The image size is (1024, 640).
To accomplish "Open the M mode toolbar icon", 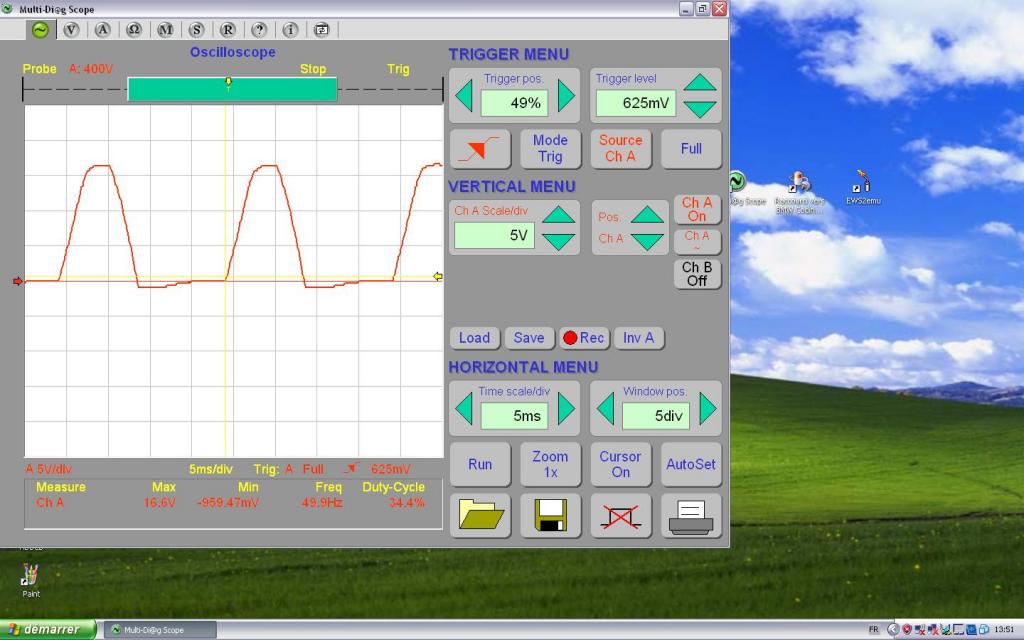I will coord(165,29).
